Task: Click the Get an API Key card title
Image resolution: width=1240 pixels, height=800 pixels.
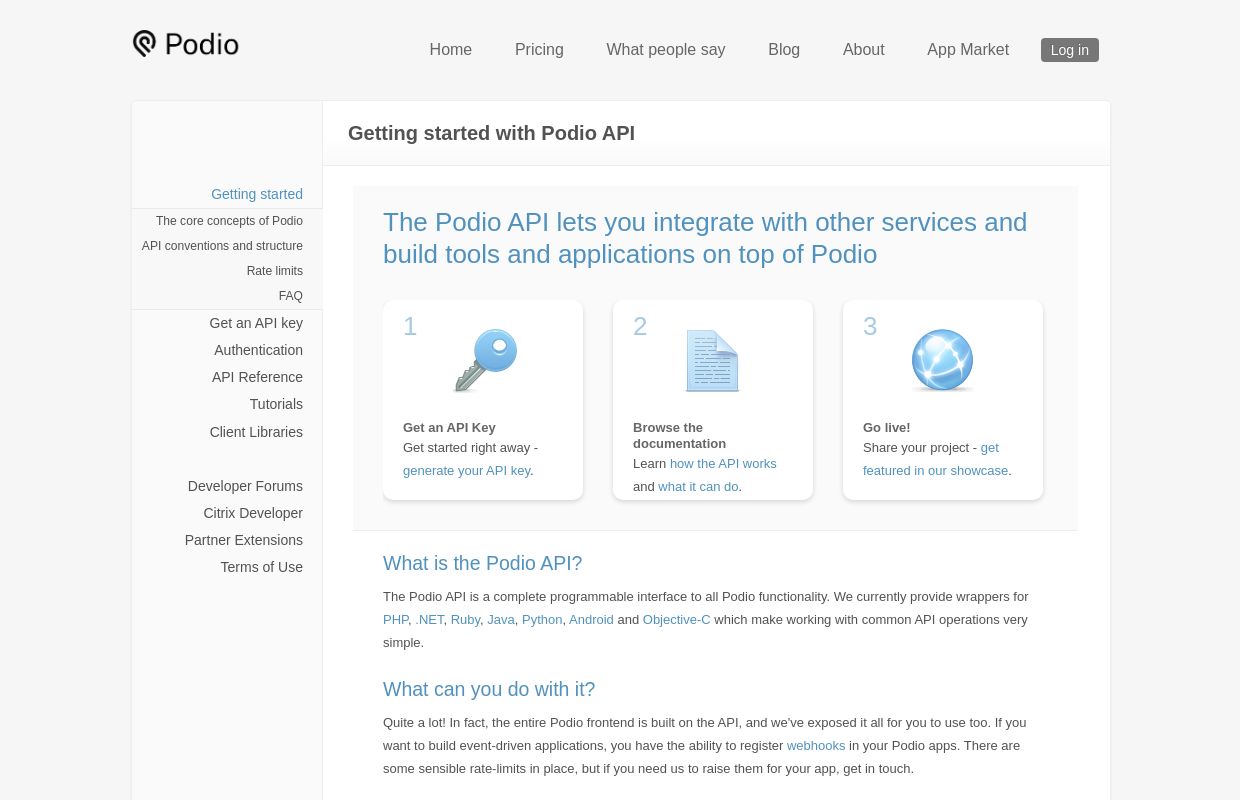Action: coord(449,428)
